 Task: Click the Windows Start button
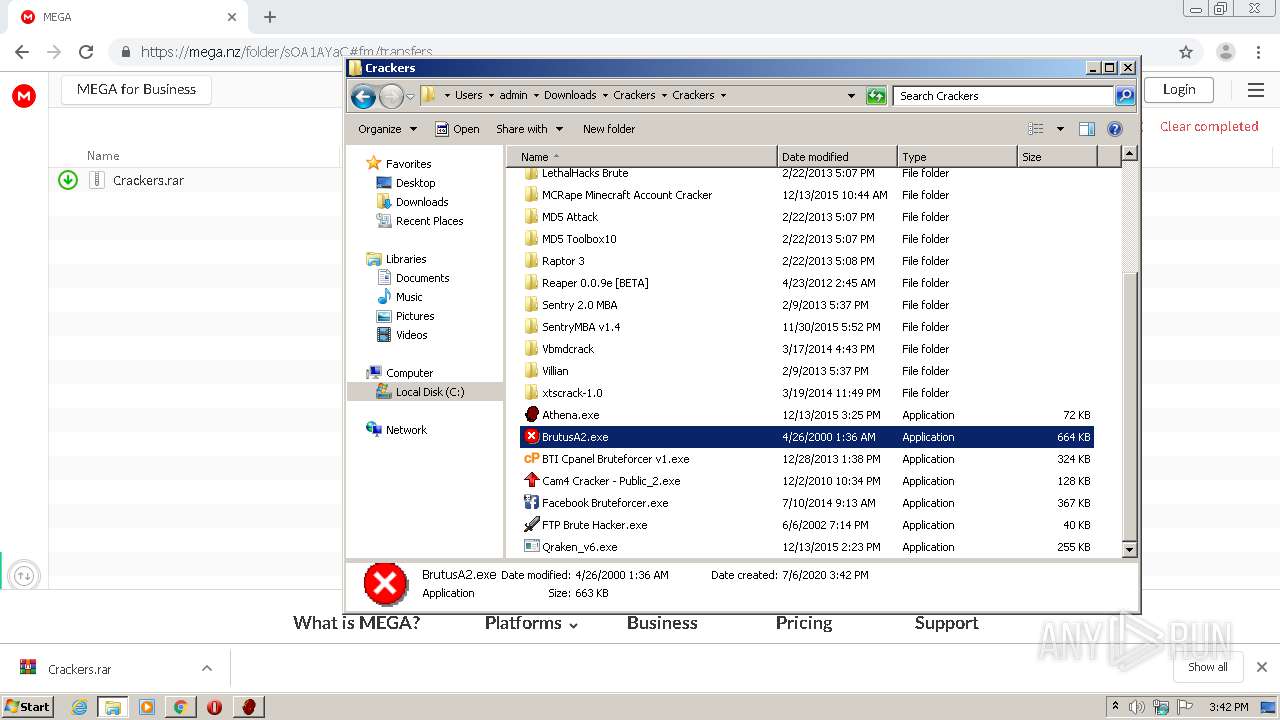pos(28,707)
